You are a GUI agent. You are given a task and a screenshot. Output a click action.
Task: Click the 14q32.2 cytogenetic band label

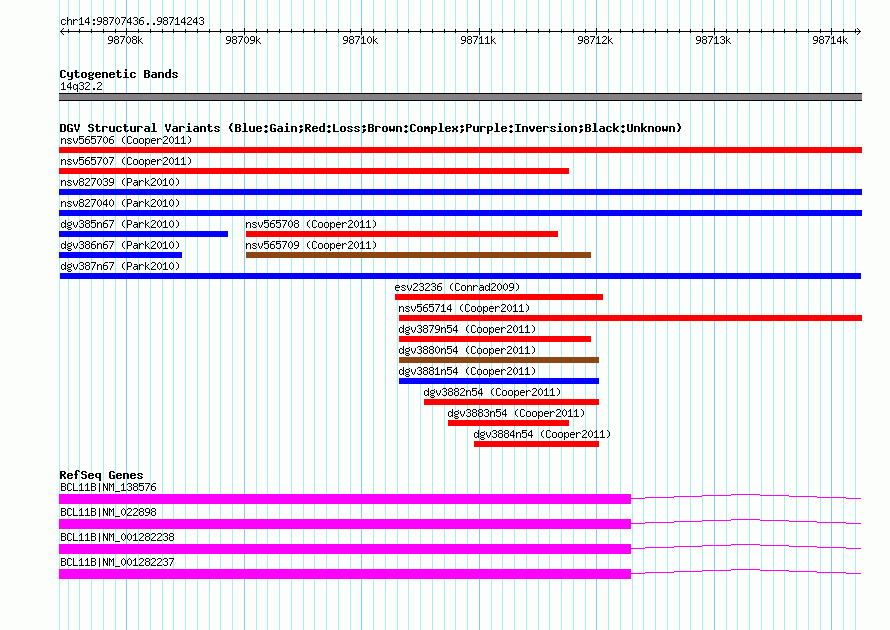point(81,86)
